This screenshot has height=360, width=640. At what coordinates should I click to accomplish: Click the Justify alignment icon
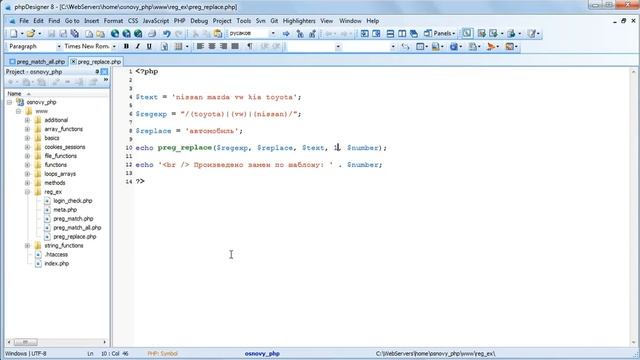(235, 47)
